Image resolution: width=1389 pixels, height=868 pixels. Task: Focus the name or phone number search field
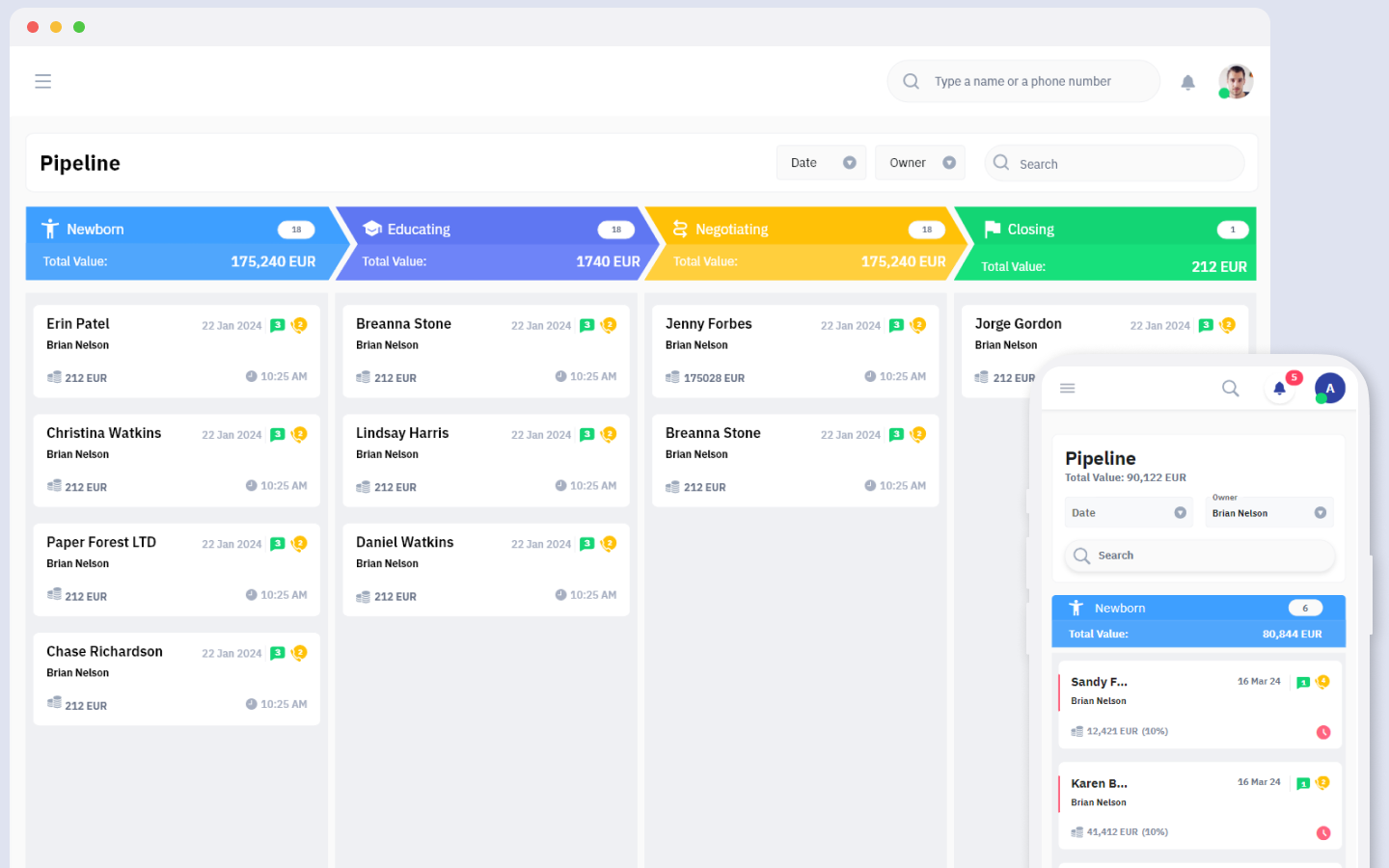click(x=1022, y=81)
